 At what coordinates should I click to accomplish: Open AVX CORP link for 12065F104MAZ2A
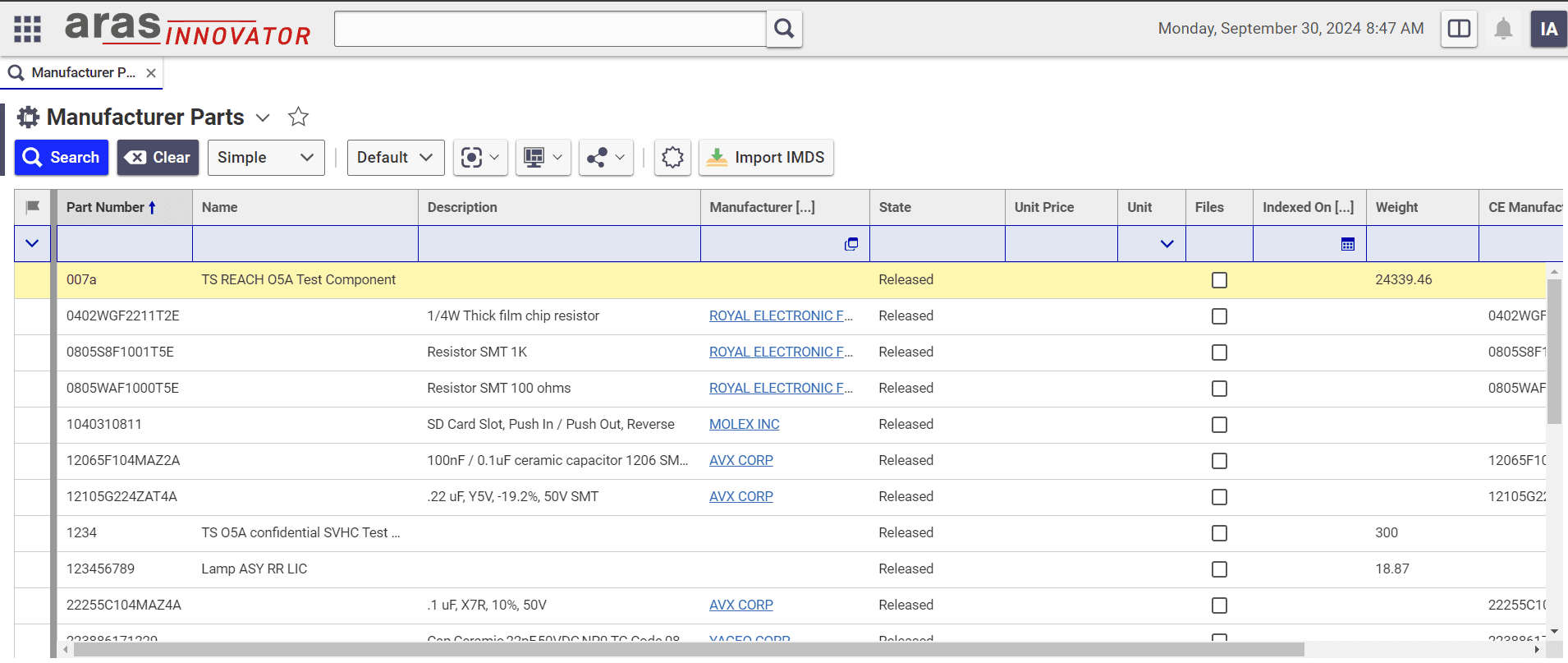(x=741, y=460)
